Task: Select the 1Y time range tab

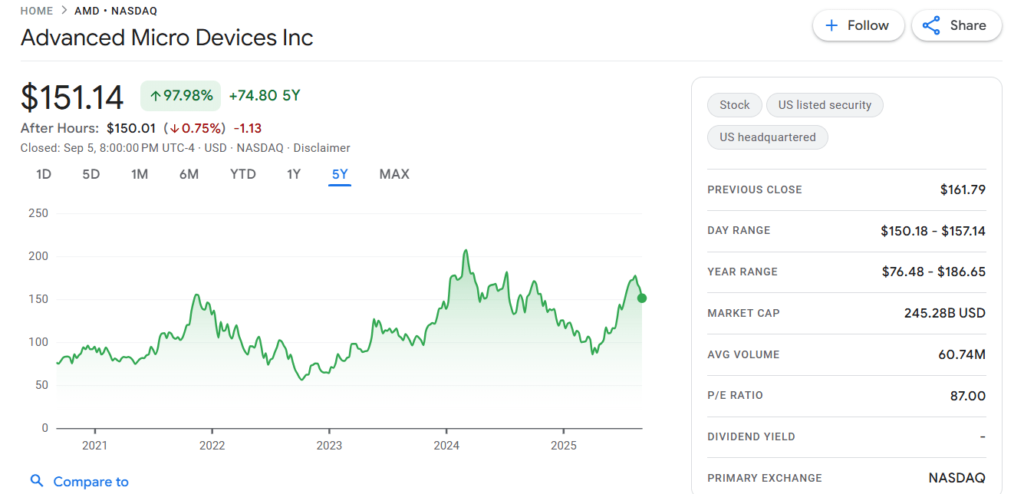Action: coord(294,174)
